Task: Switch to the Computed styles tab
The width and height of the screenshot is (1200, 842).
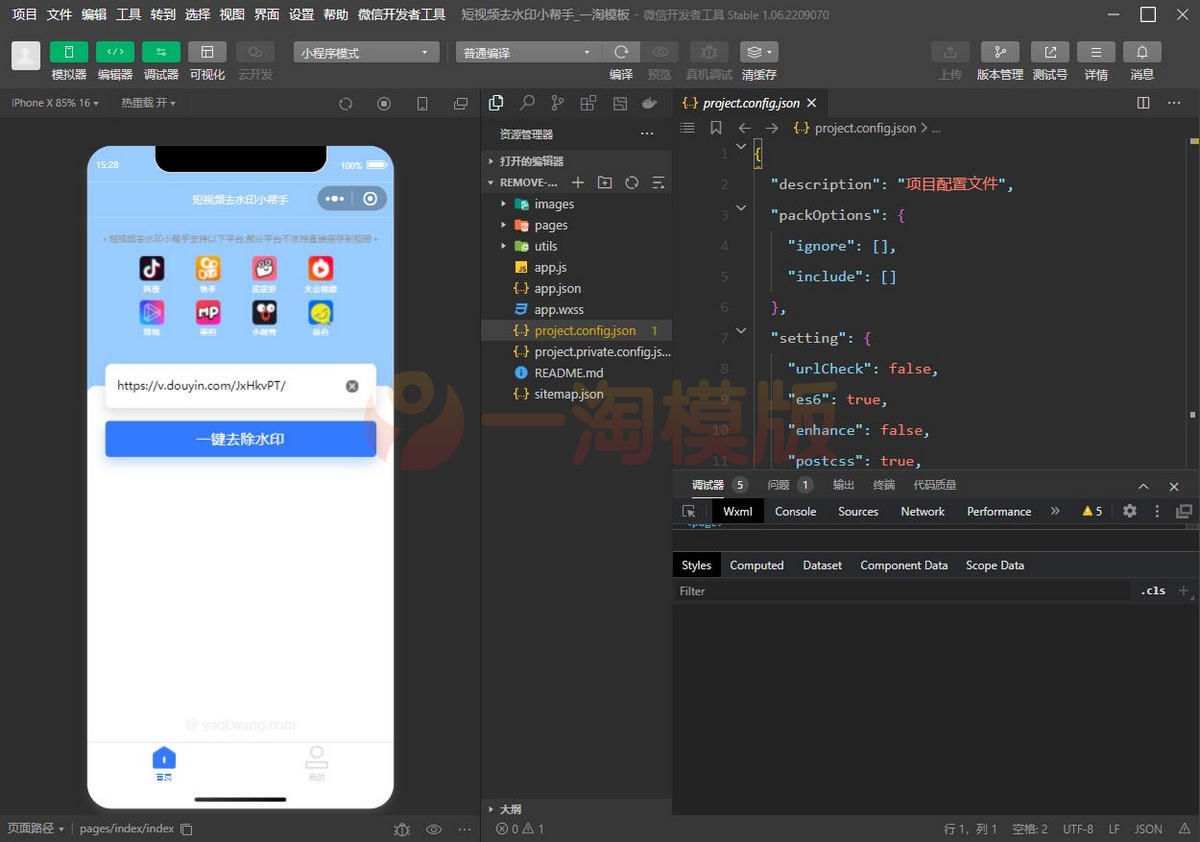Action: [756, 565]
